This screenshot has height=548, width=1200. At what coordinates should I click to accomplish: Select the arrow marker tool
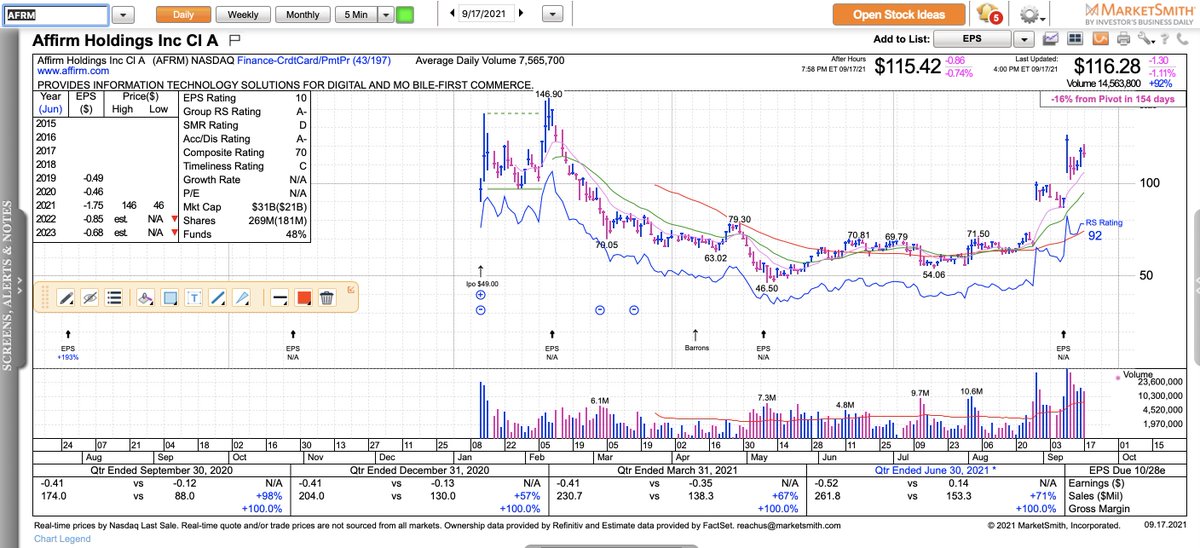click(244, 297)
